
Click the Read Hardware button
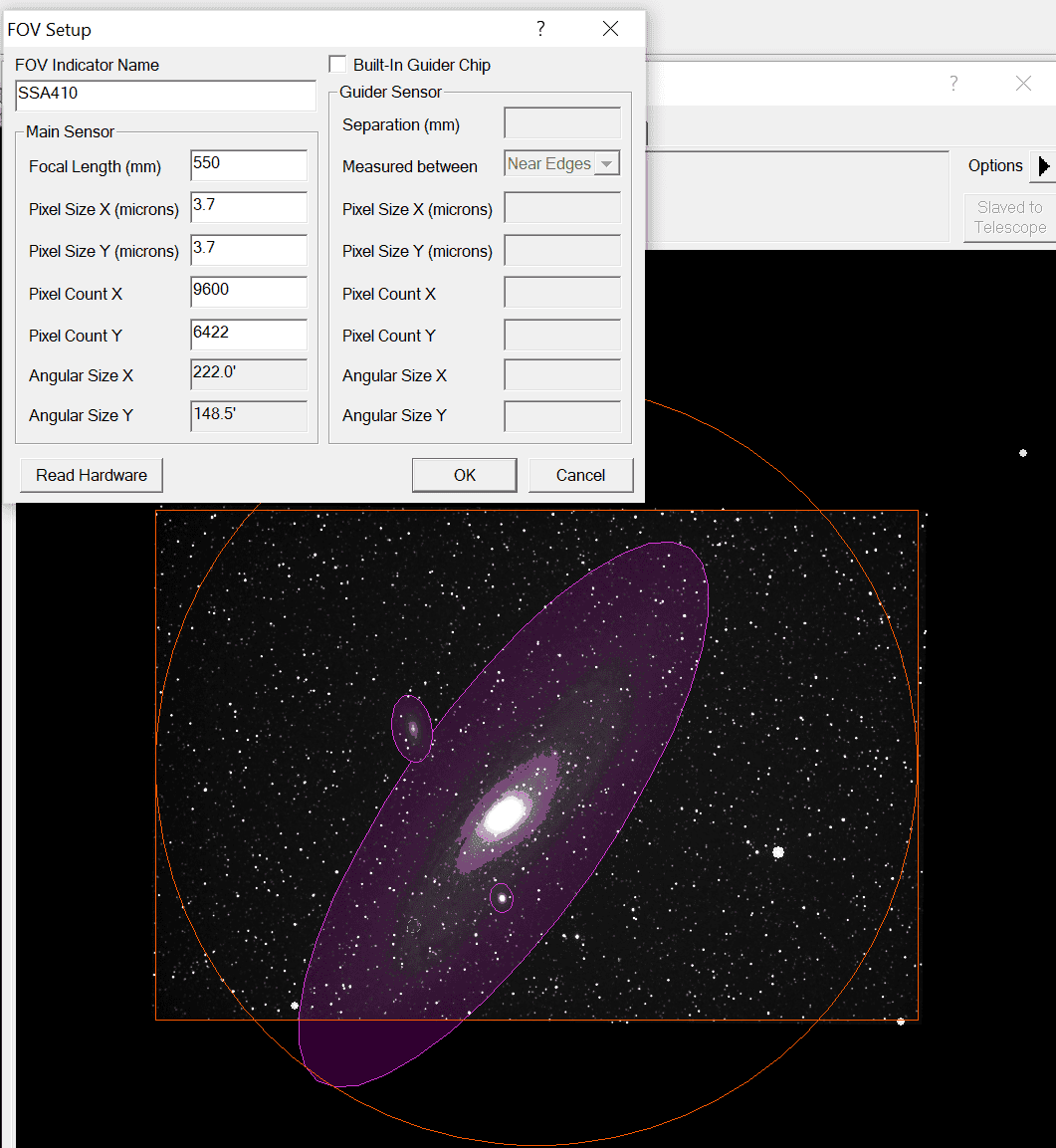pyautogui.click(x=92, y=475)
